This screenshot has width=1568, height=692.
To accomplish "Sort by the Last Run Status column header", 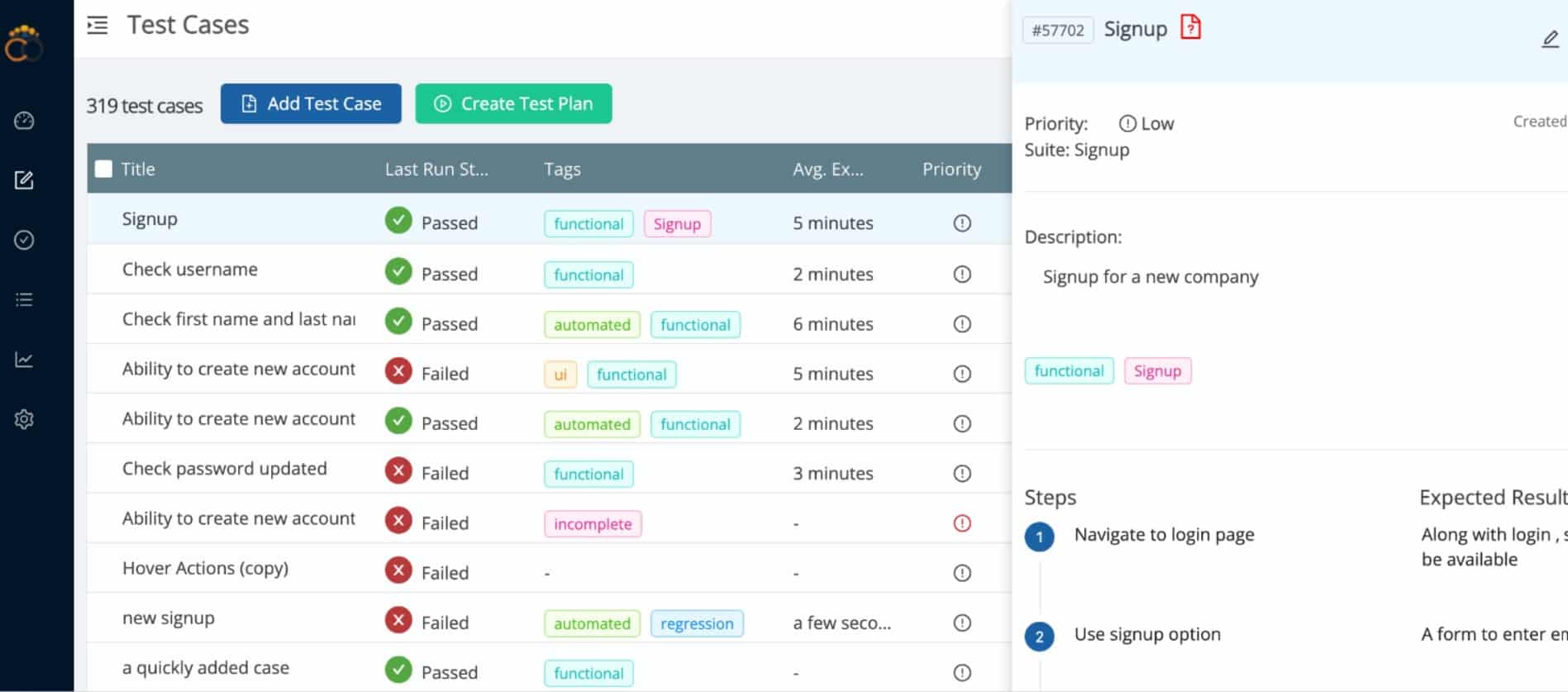I will coord(436,169).
